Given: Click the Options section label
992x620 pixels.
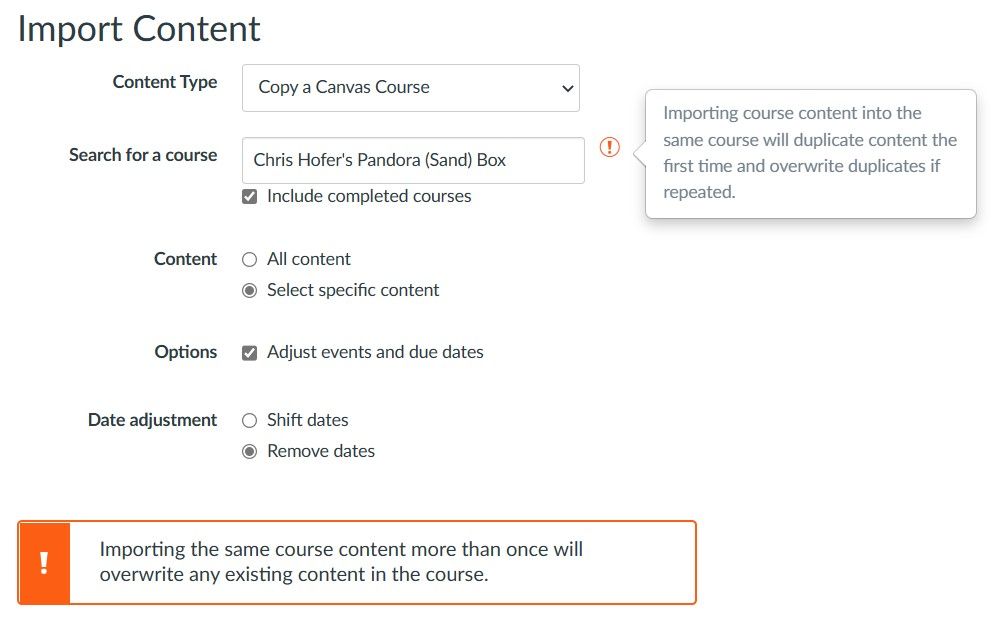Looking at the screenshot, I should (x=186, y=352).
